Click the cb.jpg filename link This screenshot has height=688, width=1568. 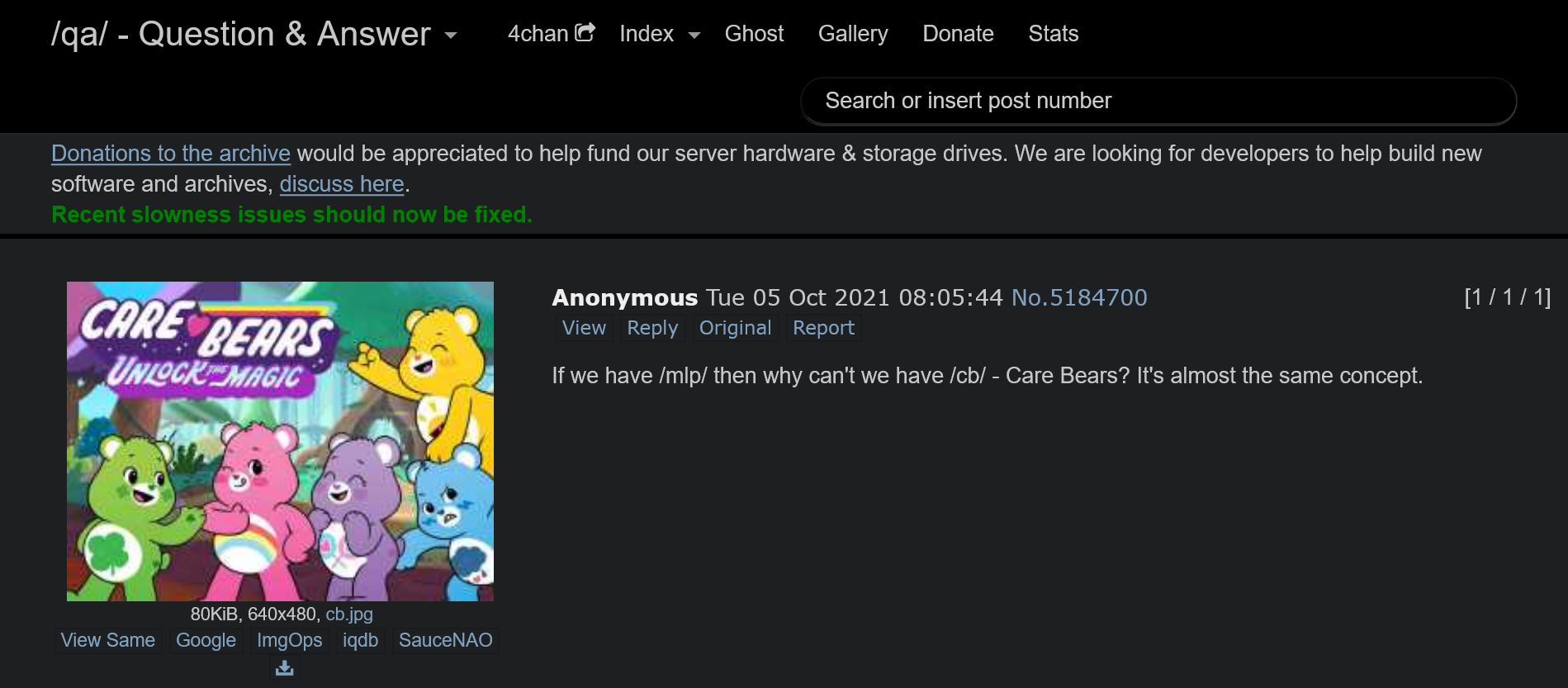[348, 614]
